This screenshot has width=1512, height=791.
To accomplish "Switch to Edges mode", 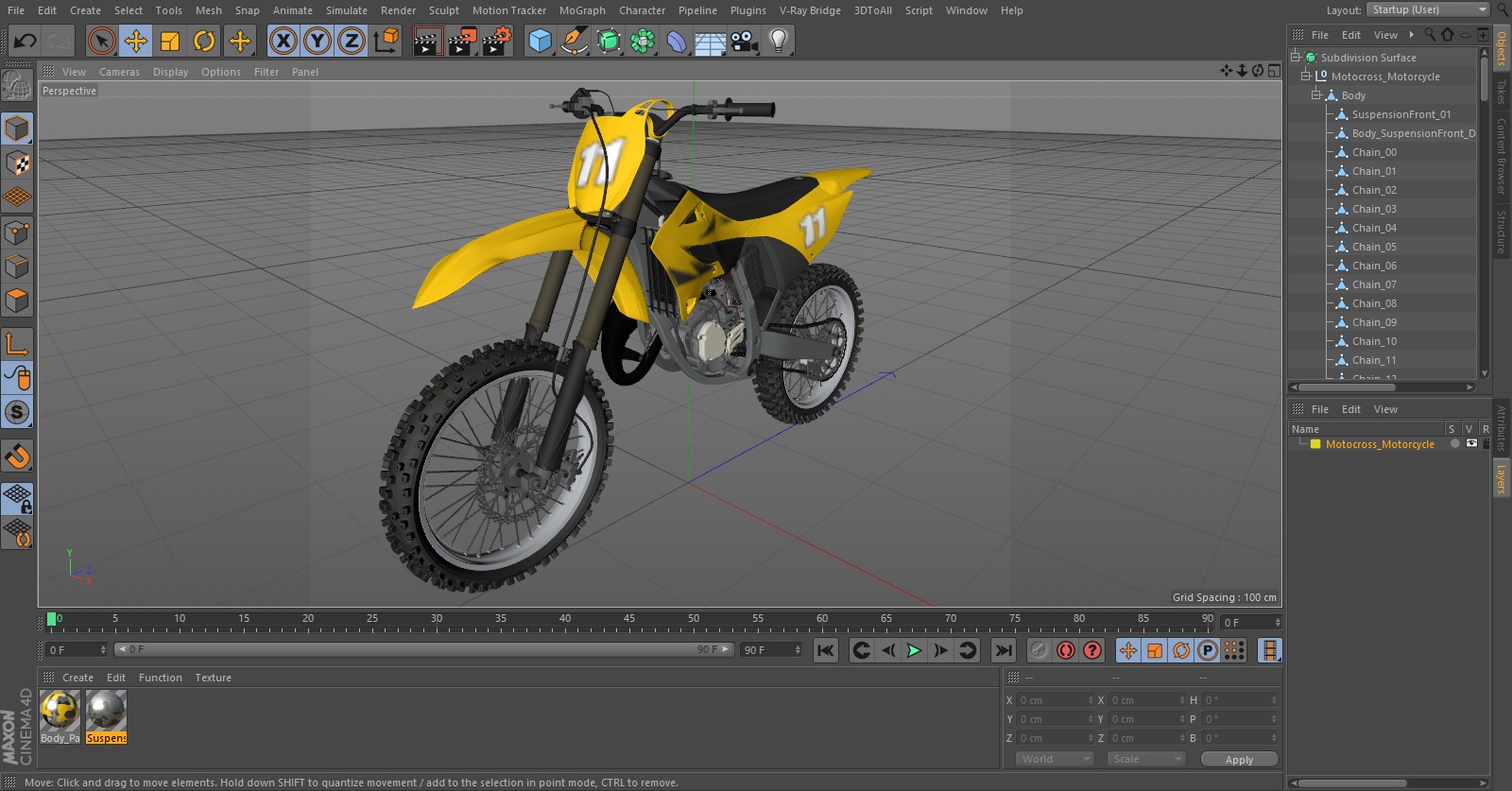I will (17, 267).
